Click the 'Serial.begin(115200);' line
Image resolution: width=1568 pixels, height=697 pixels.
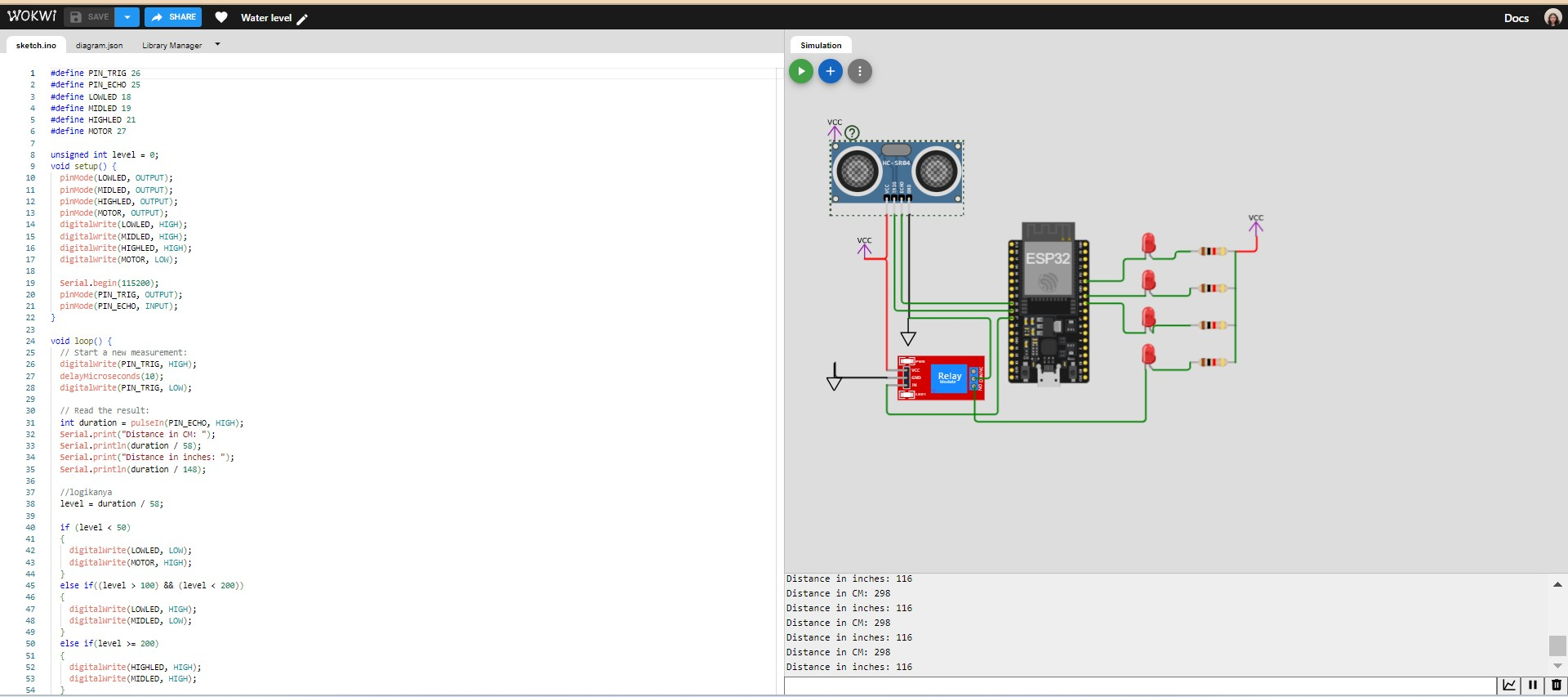[109, 284]
